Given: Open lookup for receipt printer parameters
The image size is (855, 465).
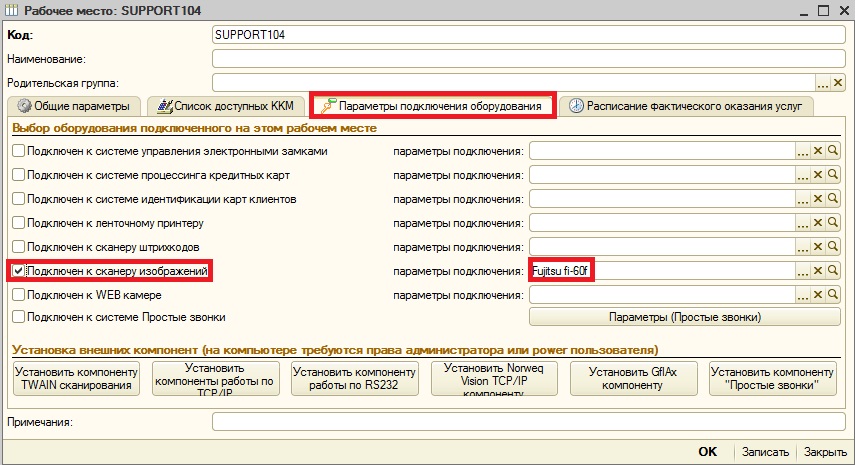Looking at the screenshot, I should (x=833, y=223).
